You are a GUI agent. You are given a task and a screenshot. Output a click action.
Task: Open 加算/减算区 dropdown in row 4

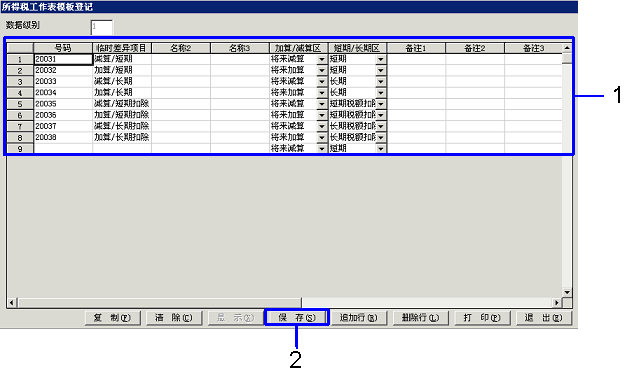[x=322, y=93]
